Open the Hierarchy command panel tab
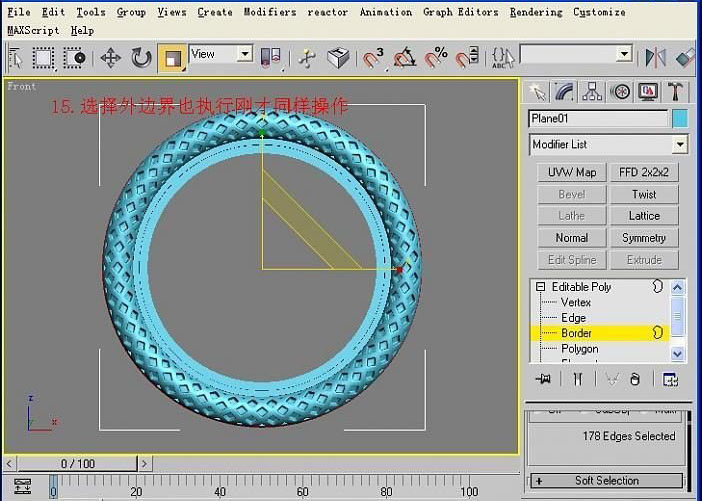The image size is (702, 501). click(x=593, y=92)
